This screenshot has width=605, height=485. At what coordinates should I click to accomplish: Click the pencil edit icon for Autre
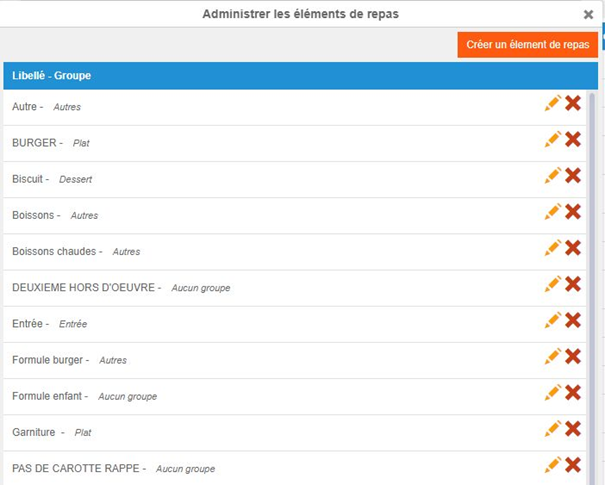click(552, 104)
